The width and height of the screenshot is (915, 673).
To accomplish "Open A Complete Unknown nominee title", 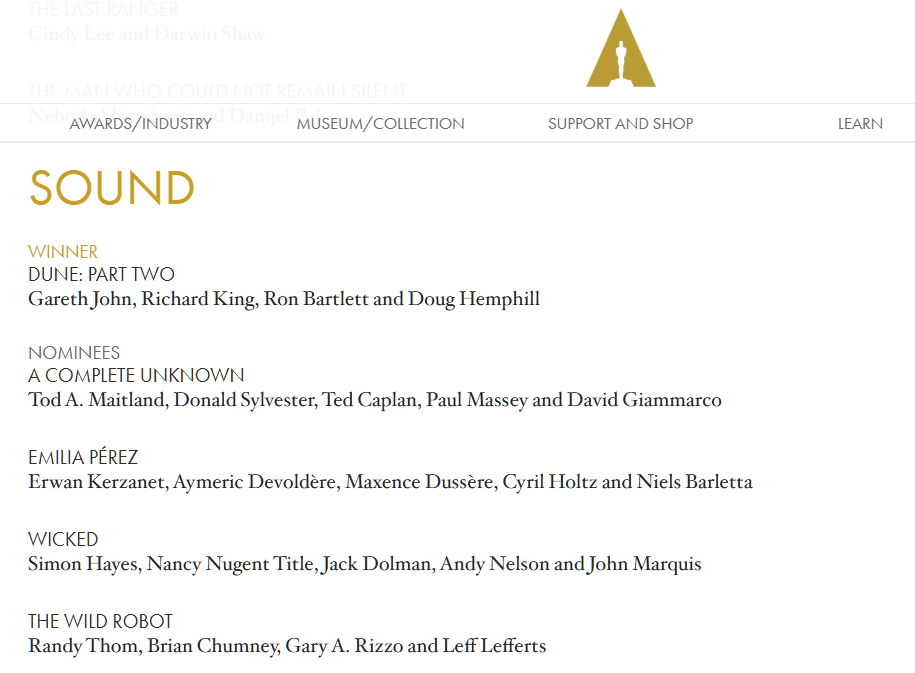I will (136, 376).
